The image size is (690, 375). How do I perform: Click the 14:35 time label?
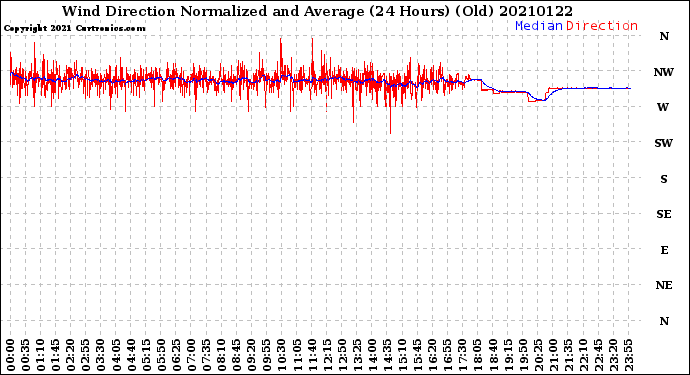click(x=387, y=355)
